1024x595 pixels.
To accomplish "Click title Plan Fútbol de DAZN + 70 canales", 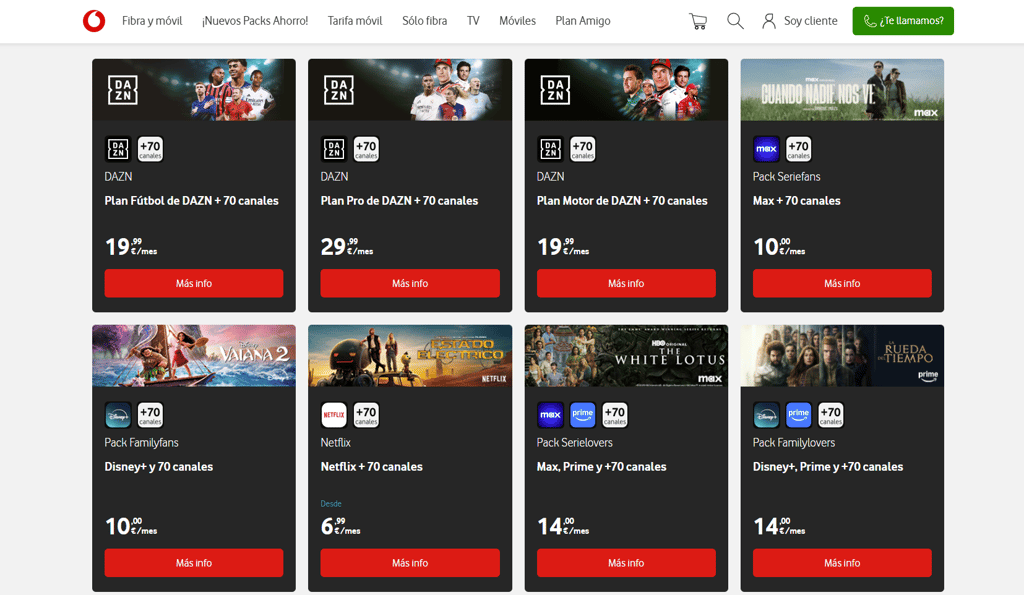I will 191,201.
